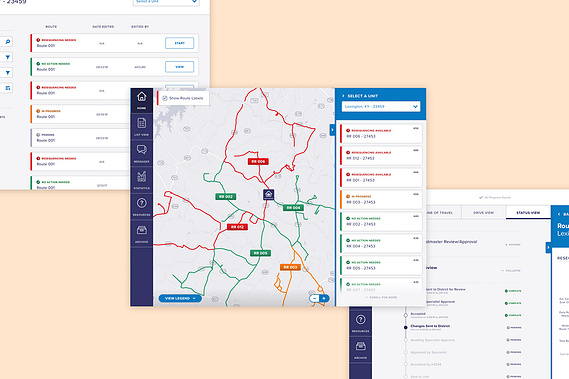Expand the View Legend dropdown
This screenshot has height=379, width=569.
coord(180,298)
